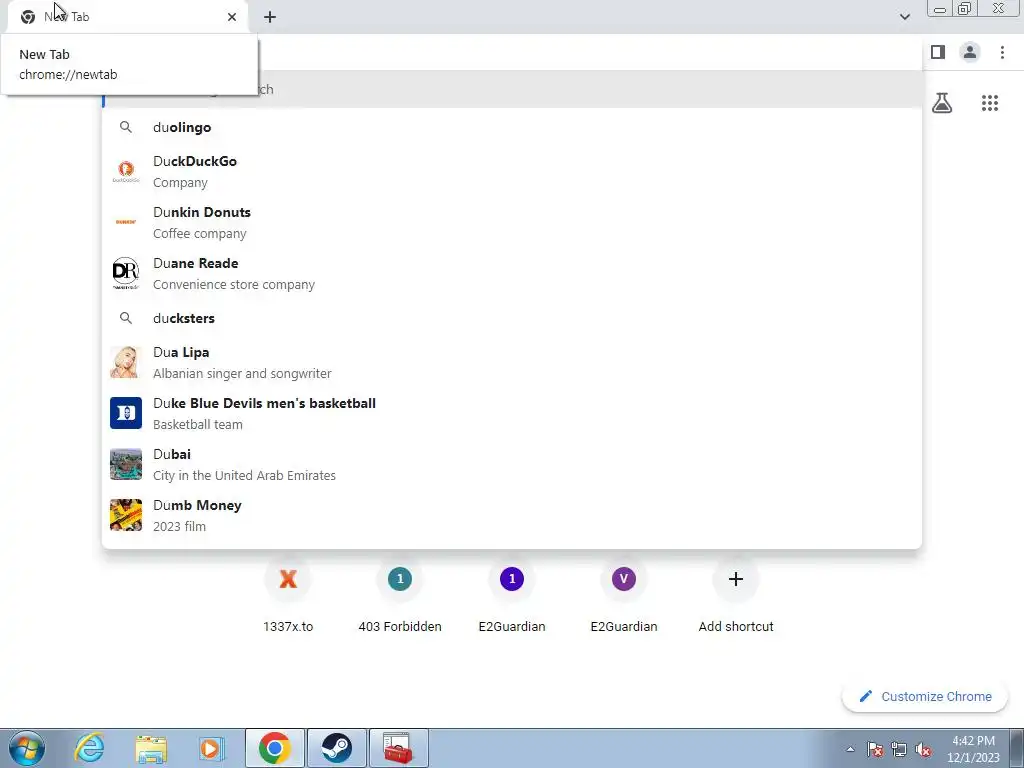This screenshot has height=768, width=1024.
Task: Open the Chrome profile avatar
Action: 970,52
